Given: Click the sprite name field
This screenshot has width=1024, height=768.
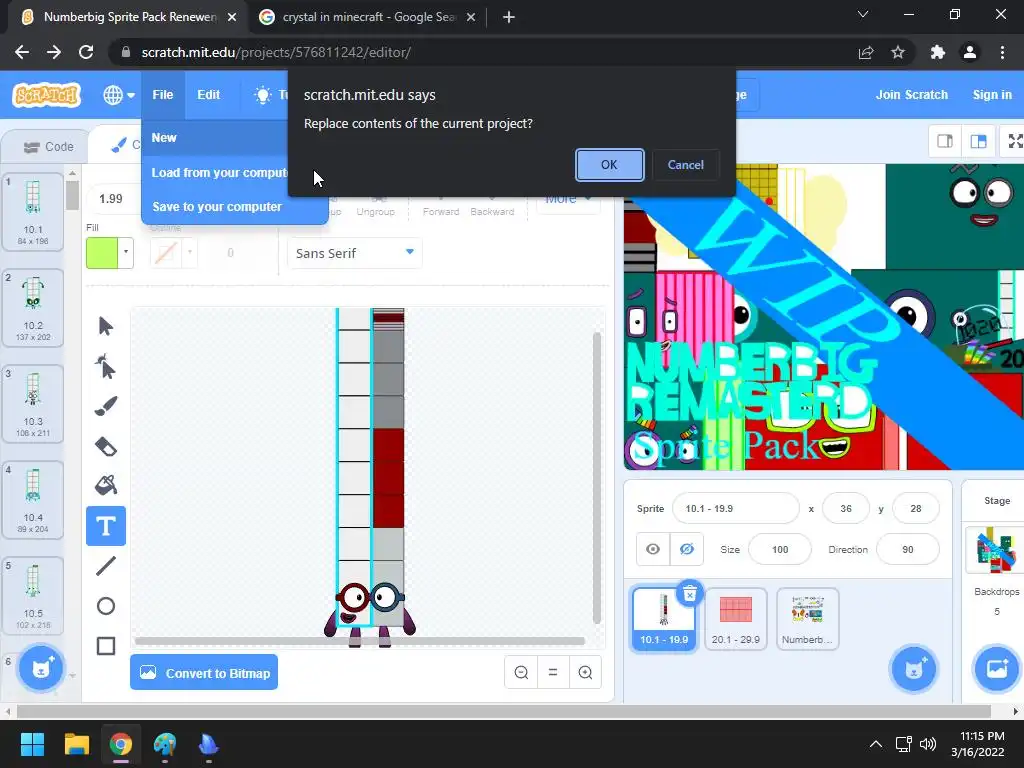Looking at the screenshot, I should coord(735,508).
